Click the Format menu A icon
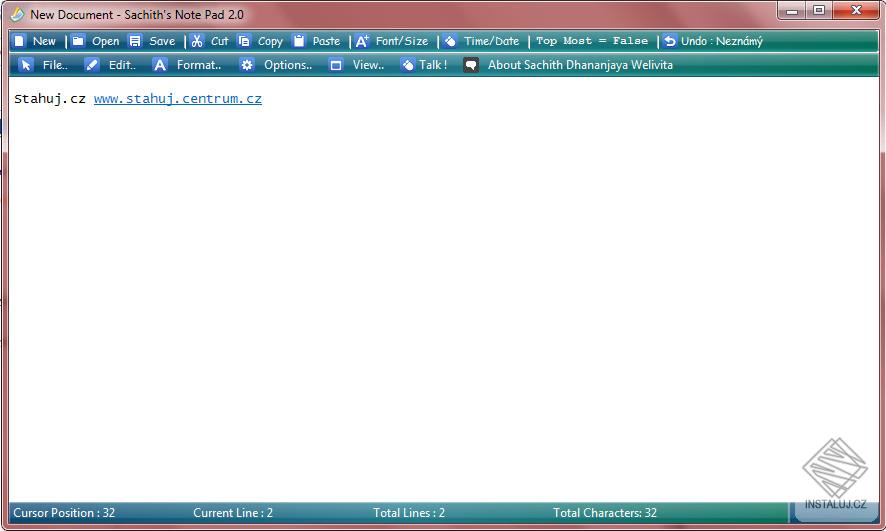The image size is (886, 531). (x=160, y=65)
